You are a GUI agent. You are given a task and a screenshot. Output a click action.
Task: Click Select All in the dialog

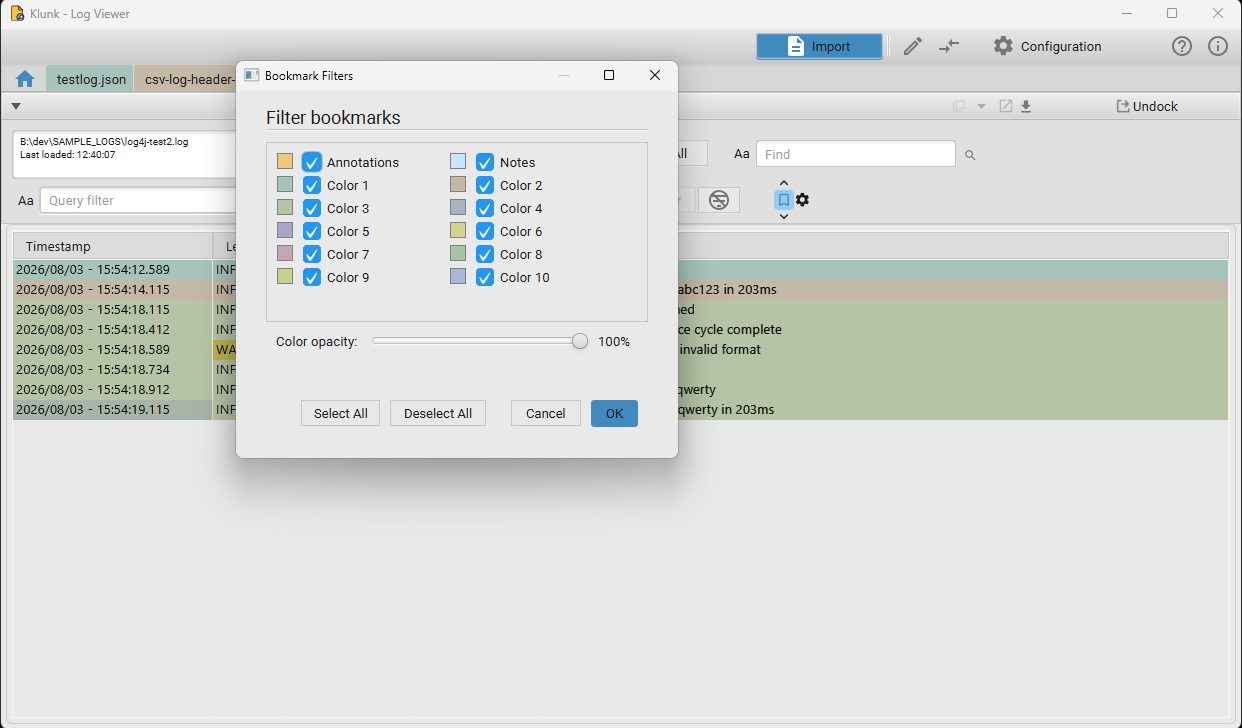[340, 413]
